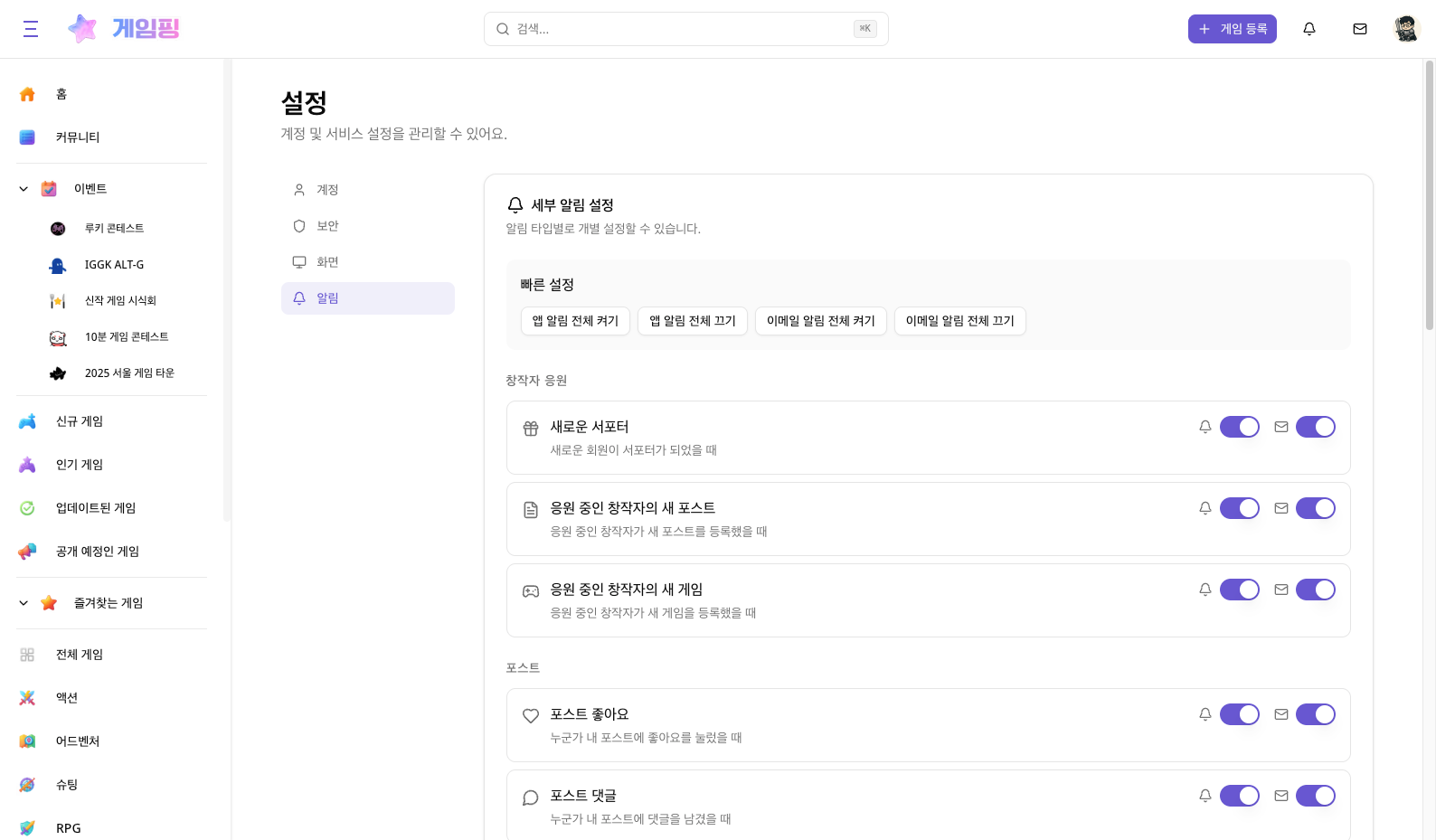Viewport: 1436px width, 840px height.
Task: Click the 어드벤처 map icon
Action: click(27, 741)
